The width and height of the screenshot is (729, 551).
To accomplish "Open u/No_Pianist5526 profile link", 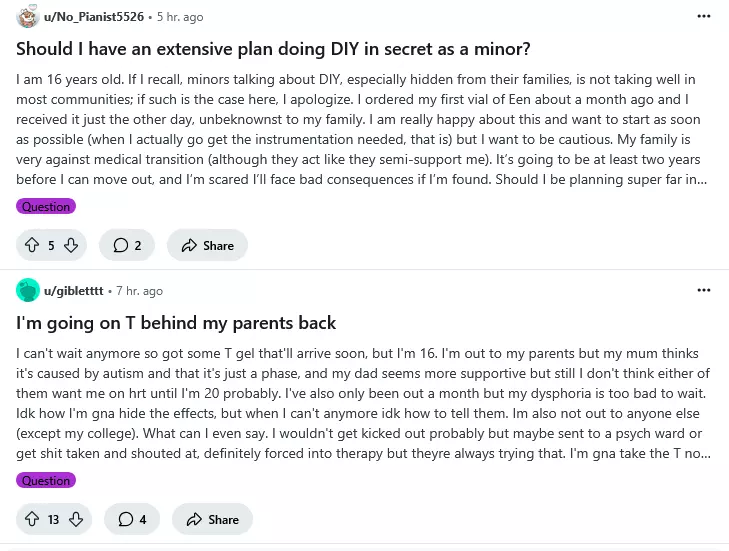I will click(94, 17).
